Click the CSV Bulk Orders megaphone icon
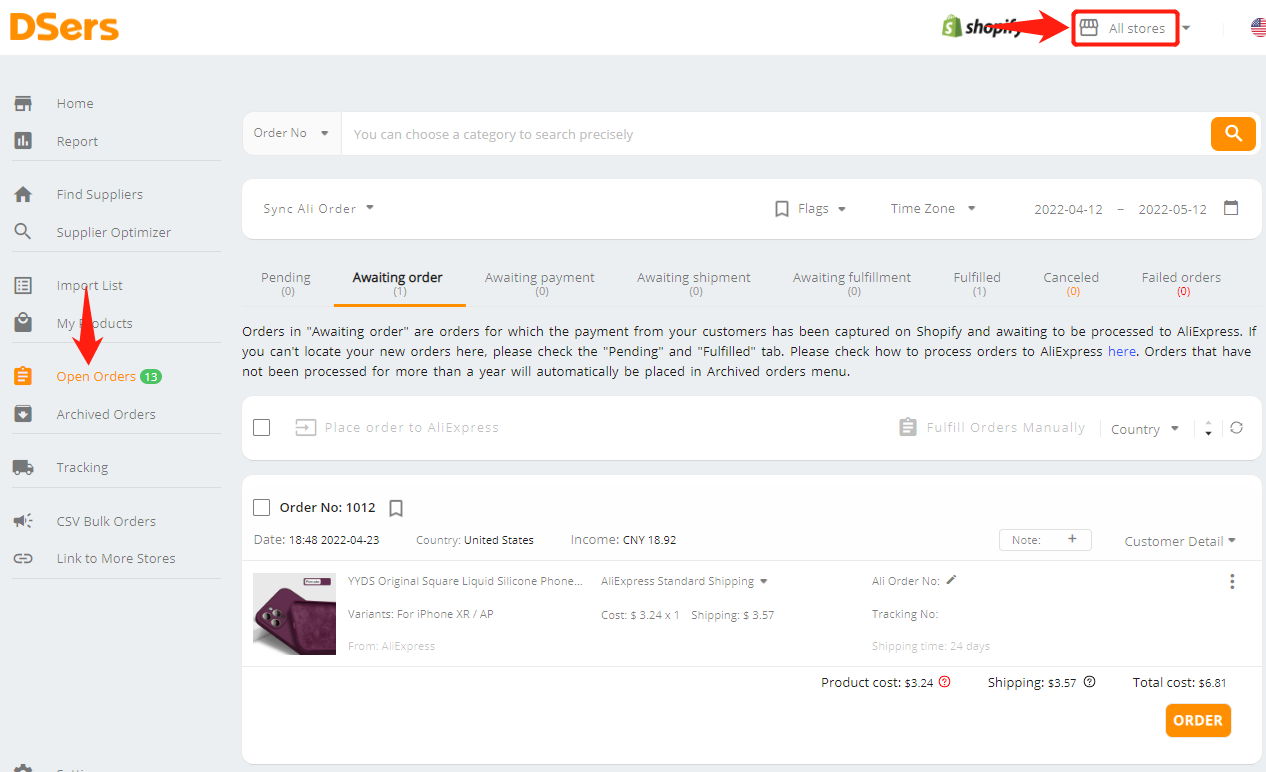Screen dimensions: 1266x772 pos(23,521)
